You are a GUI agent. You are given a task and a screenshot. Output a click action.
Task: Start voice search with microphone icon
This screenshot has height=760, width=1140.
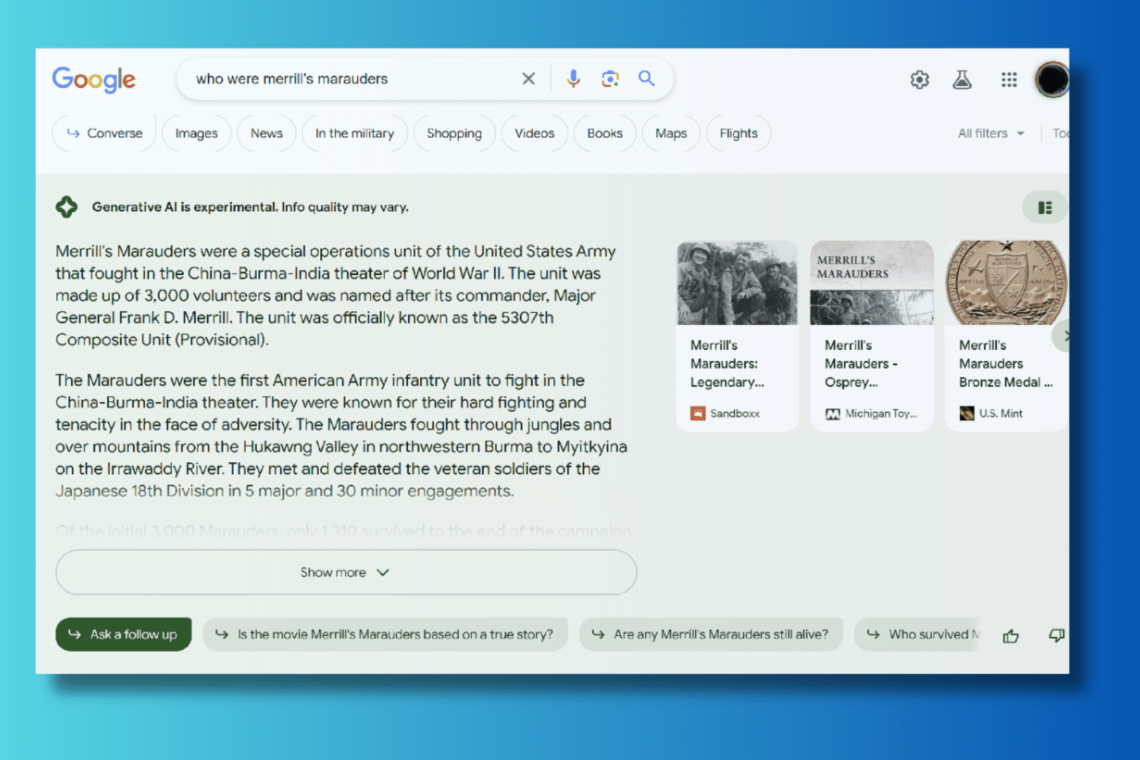click(x=574, y=79)
